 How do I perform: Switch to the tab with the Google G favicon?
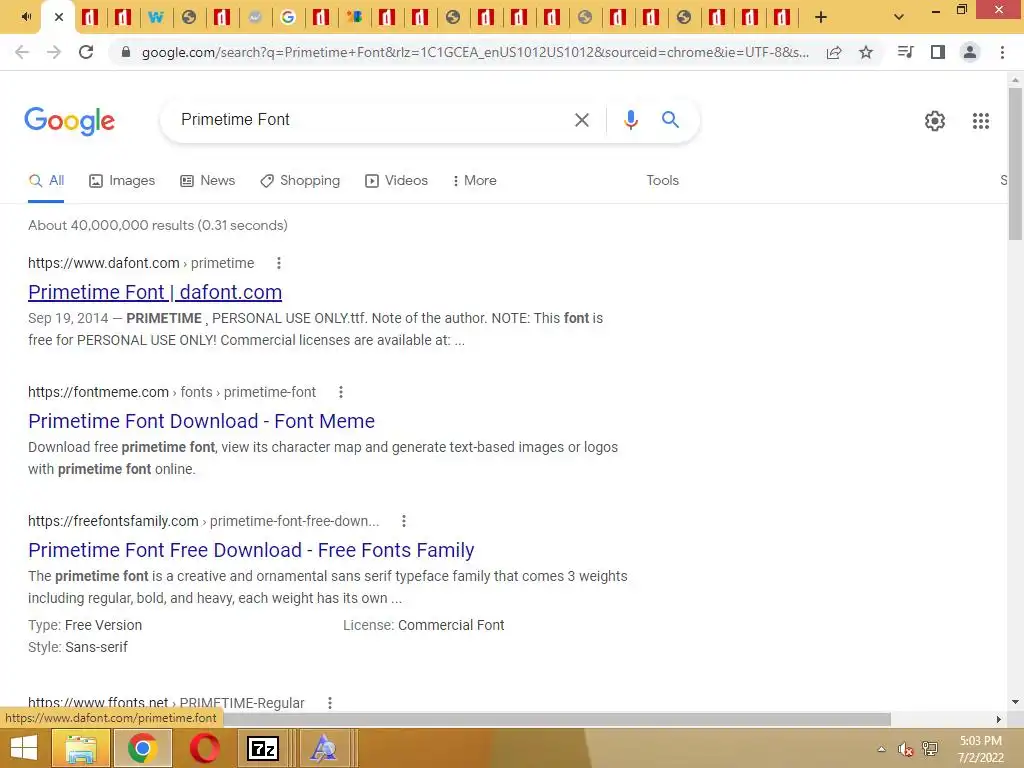click(x=287, y=17)
